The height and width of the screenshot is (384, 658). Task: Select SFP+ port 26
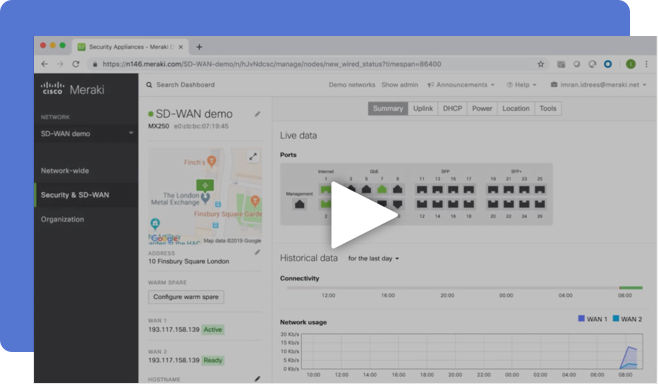(x=540, y=204)
